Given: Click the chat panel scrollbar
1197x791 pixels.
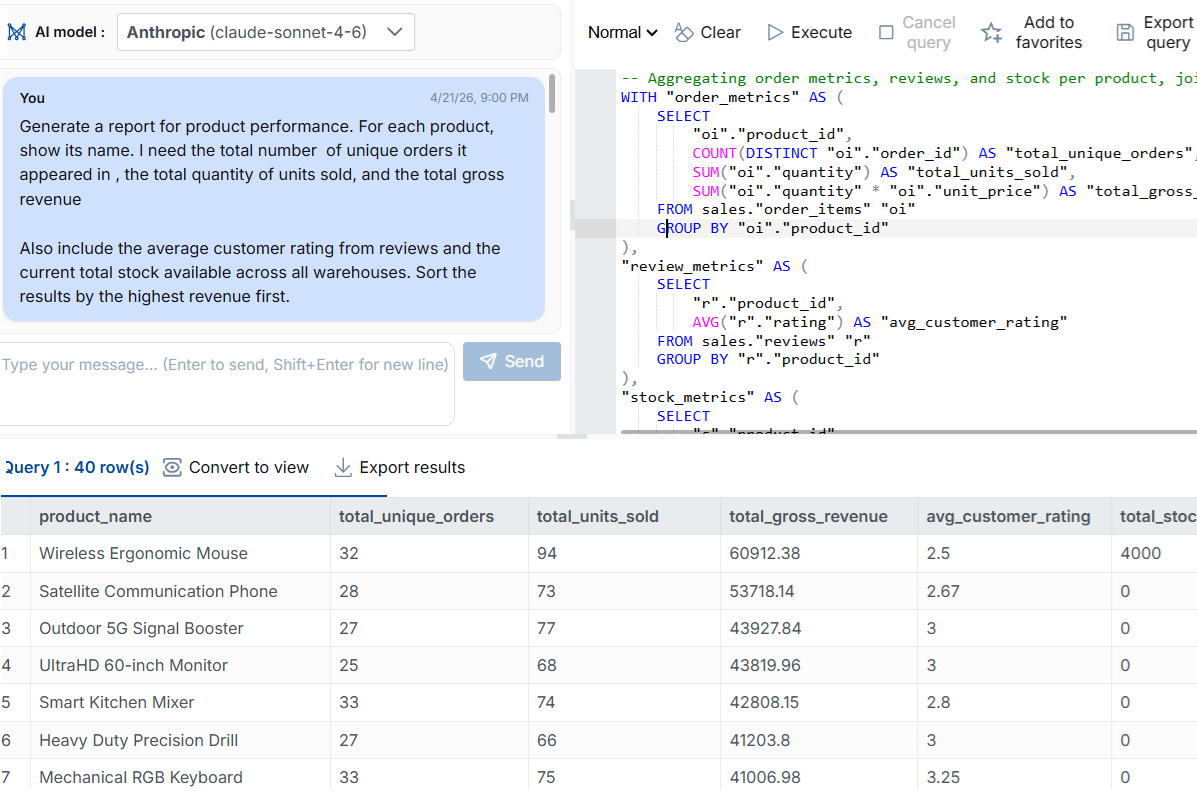Looking at the screenshot, I should point(551,94).
